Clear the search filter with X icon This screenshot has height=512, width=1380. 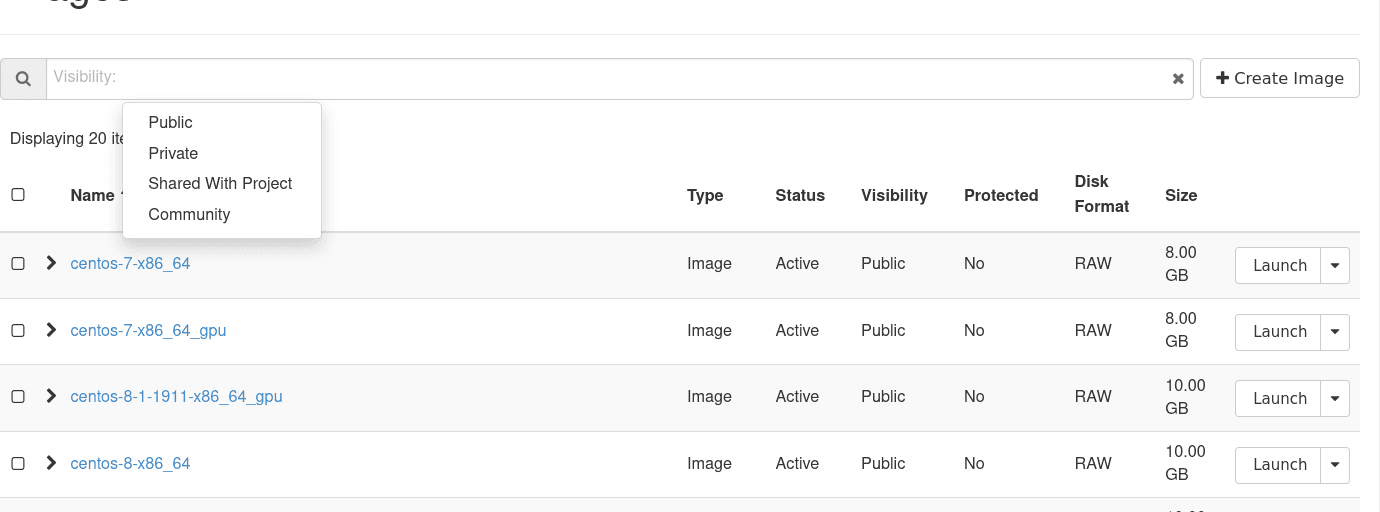tap(1178, 79)
